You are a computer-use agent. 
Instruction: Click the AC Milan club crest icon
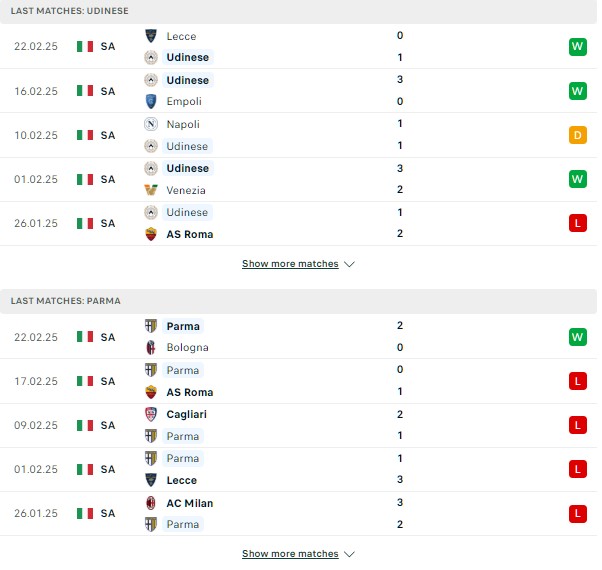click(151, 503)
